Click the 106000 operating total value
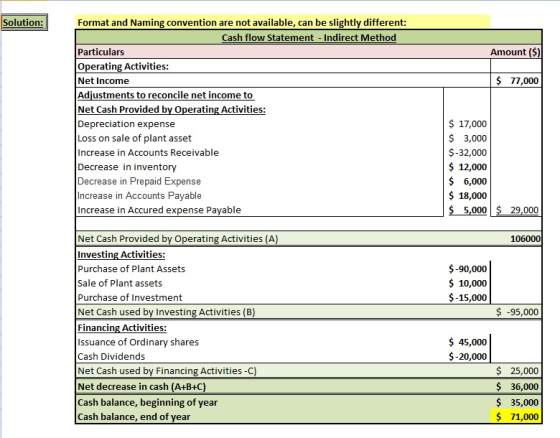The image size is (560, 438). (x=525, y=239)
